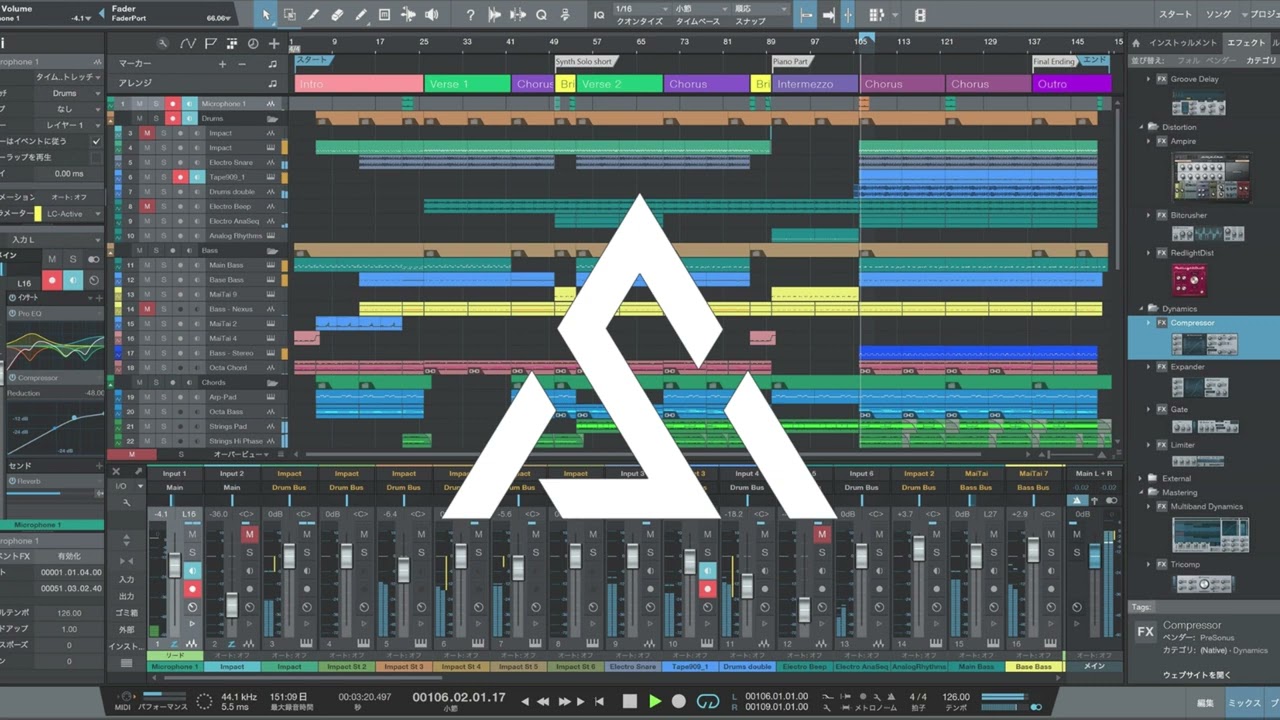Image resolution: width=1280 pixels, height=720 pixels.
Task: Toggle monitor on Microphone 1 track
Action: tap(188, 104)
